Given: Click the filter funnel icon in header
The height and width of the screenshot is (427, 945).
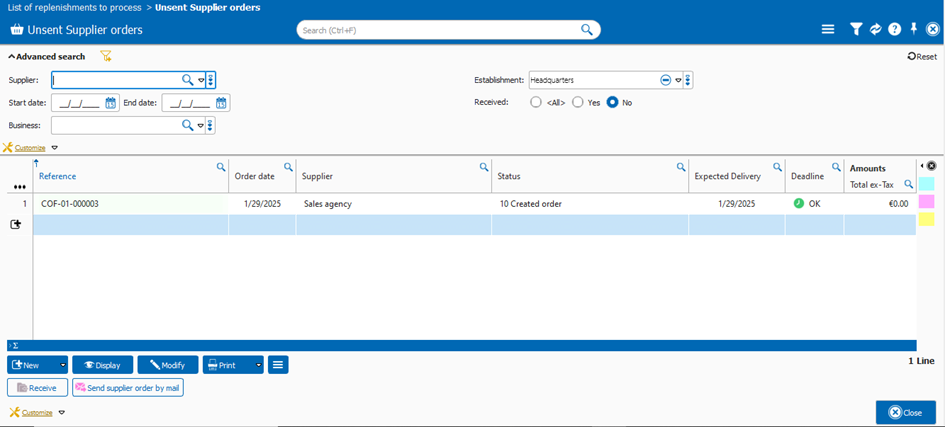Looking at the screenshot, I should point(856,30).
